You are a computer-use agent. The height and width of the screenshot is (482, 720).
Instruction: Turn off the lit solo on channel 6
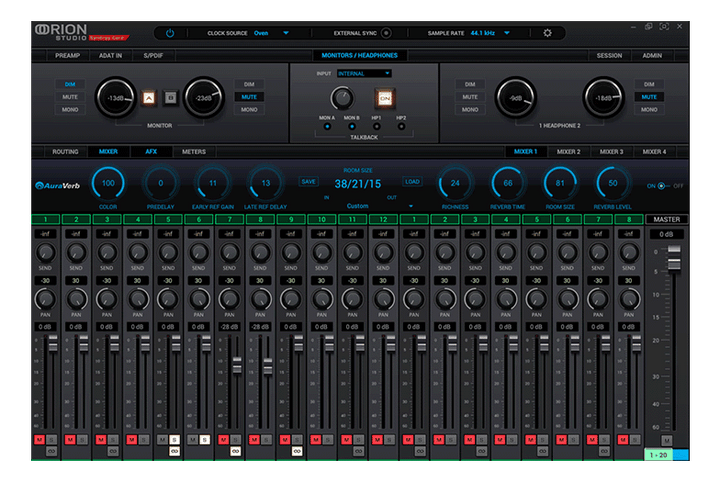click(x=205, y=440)
